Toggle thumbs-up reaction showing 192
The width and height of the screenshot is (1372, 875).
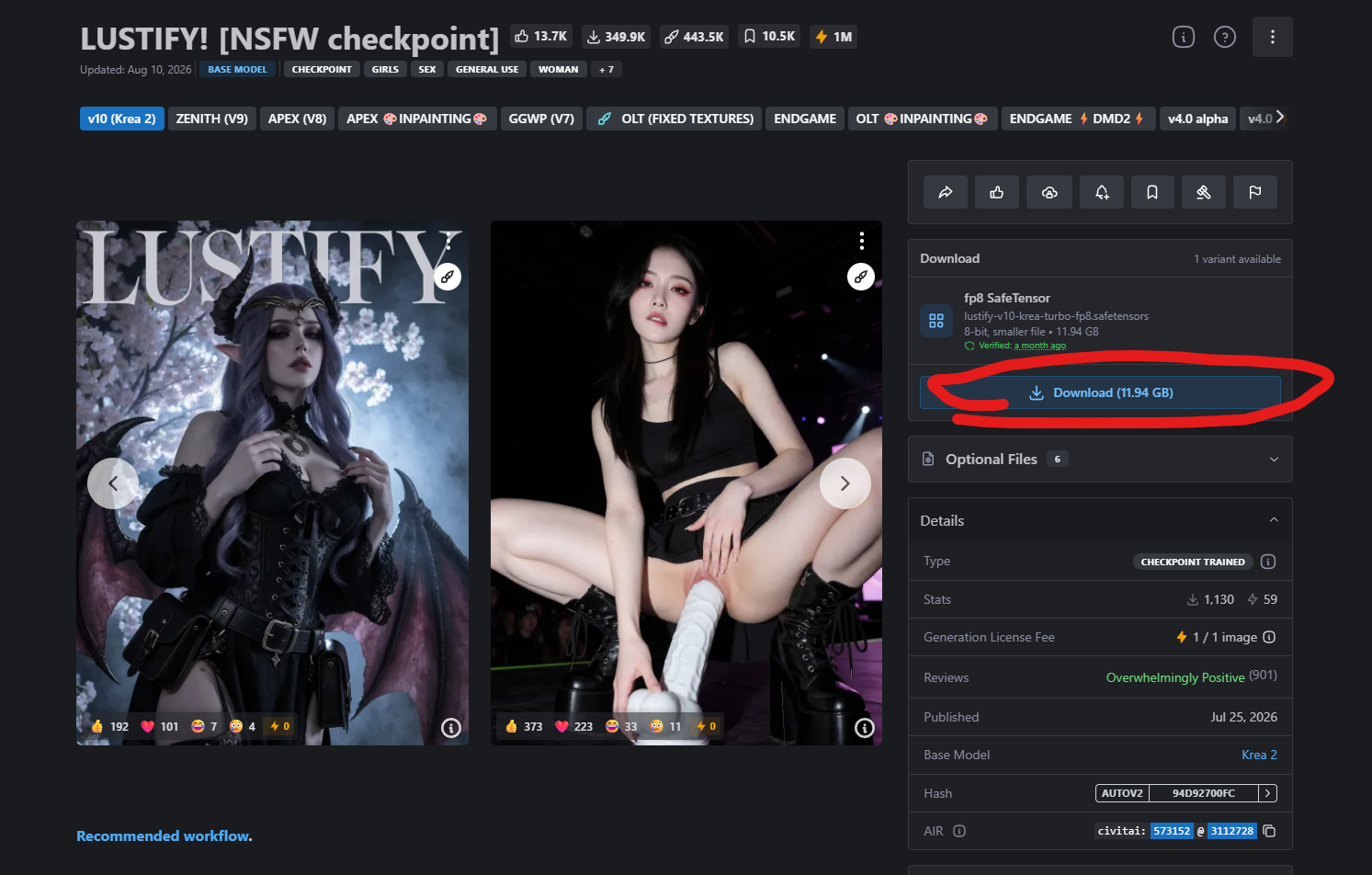point(109,726)
